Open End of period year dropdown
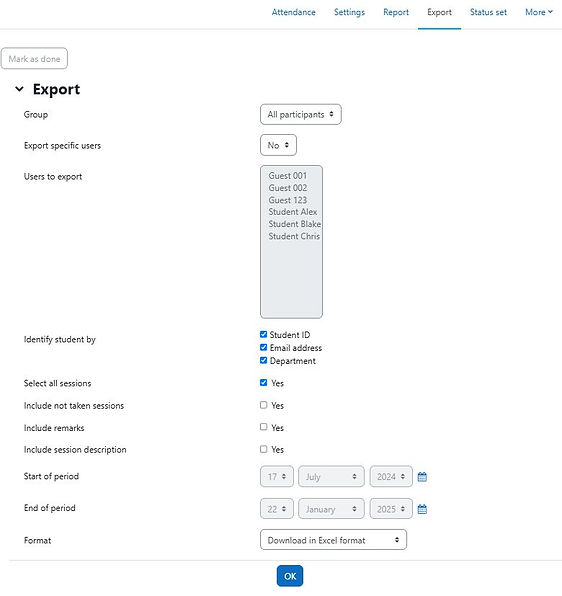Image resolution: width=562 pixels, height=596 pixels. pos(391,509)
